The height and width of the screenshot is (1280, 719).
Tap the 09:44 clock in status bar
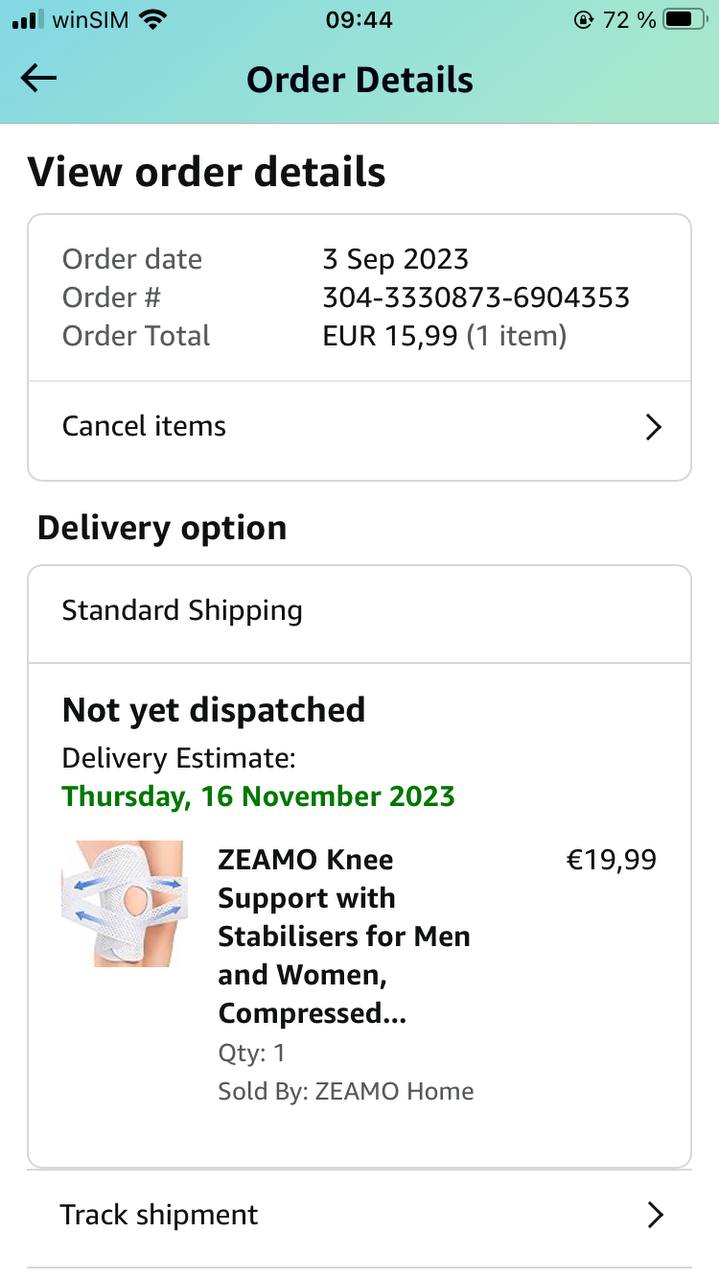[359, 20]
